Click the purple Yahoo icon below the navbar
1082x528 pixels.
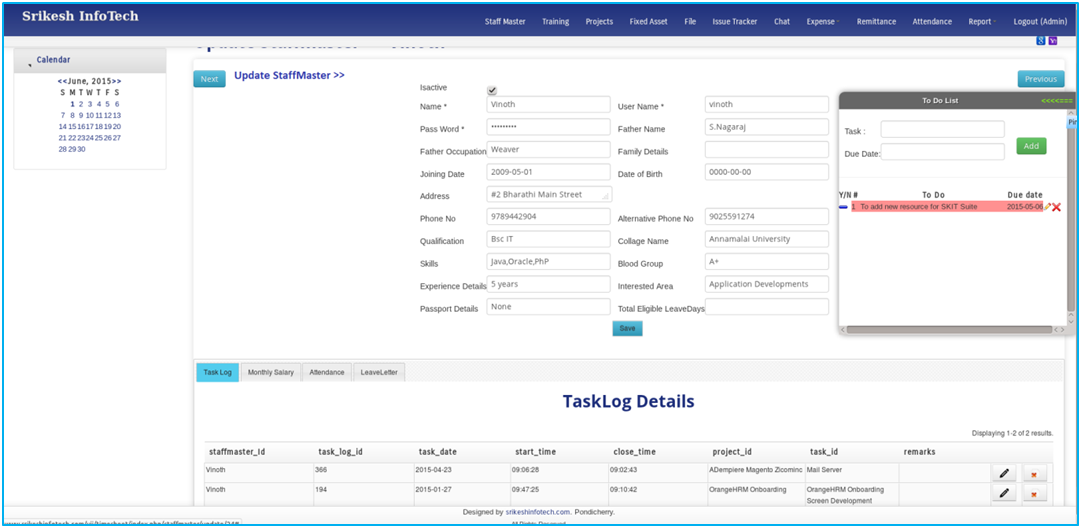pos(1052,40)
